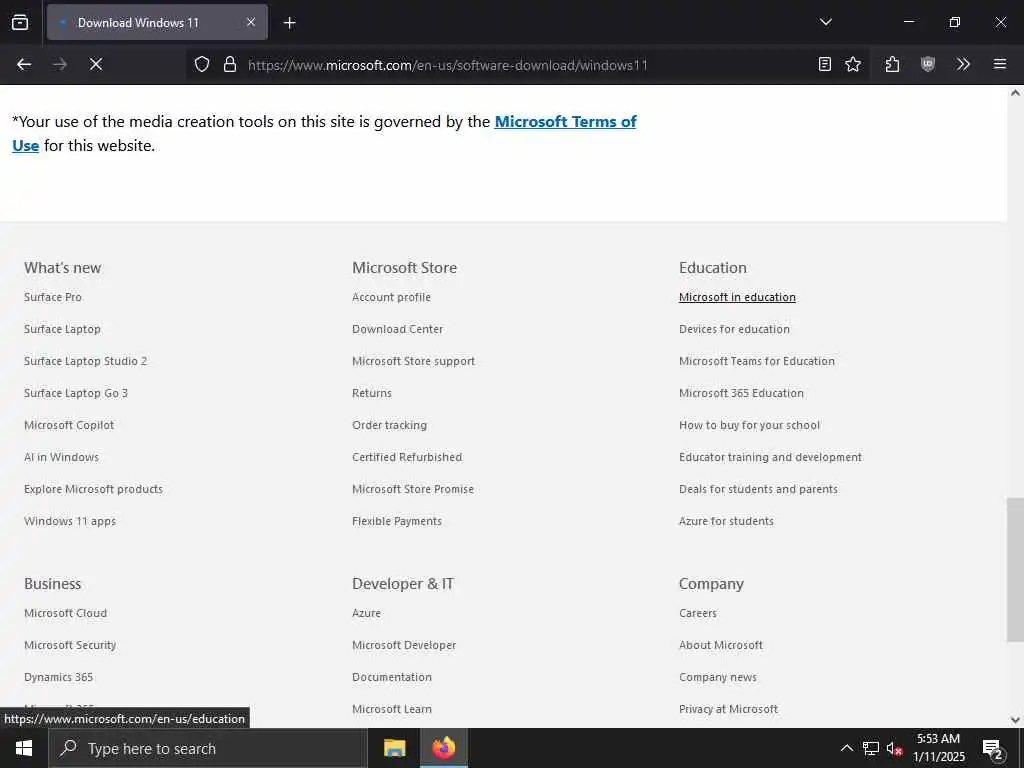Open Microsoft Copilot footer link
The width and height of the screenshot is (1024, 768).
69,425
